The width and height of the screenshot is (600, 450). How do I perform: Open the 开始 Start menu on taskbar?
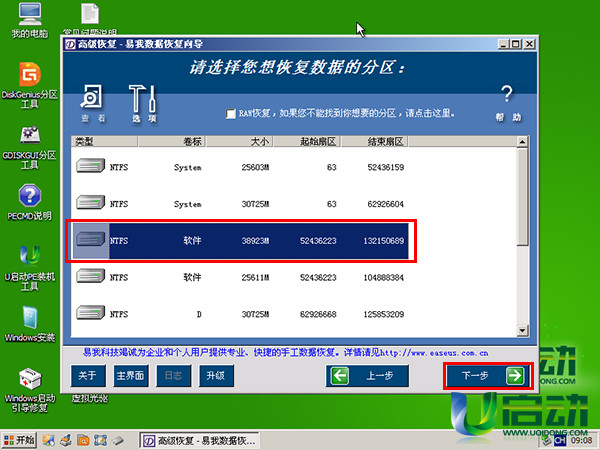click(x=21, y=439)
